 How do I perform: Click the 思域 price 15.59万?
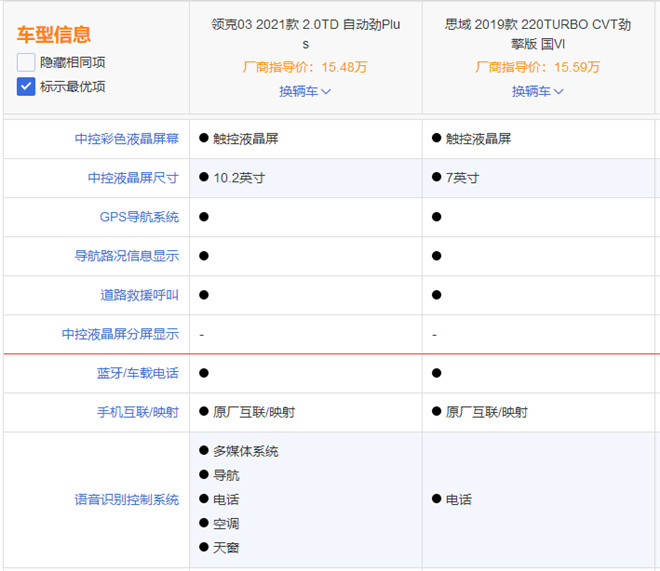(538, 67)
